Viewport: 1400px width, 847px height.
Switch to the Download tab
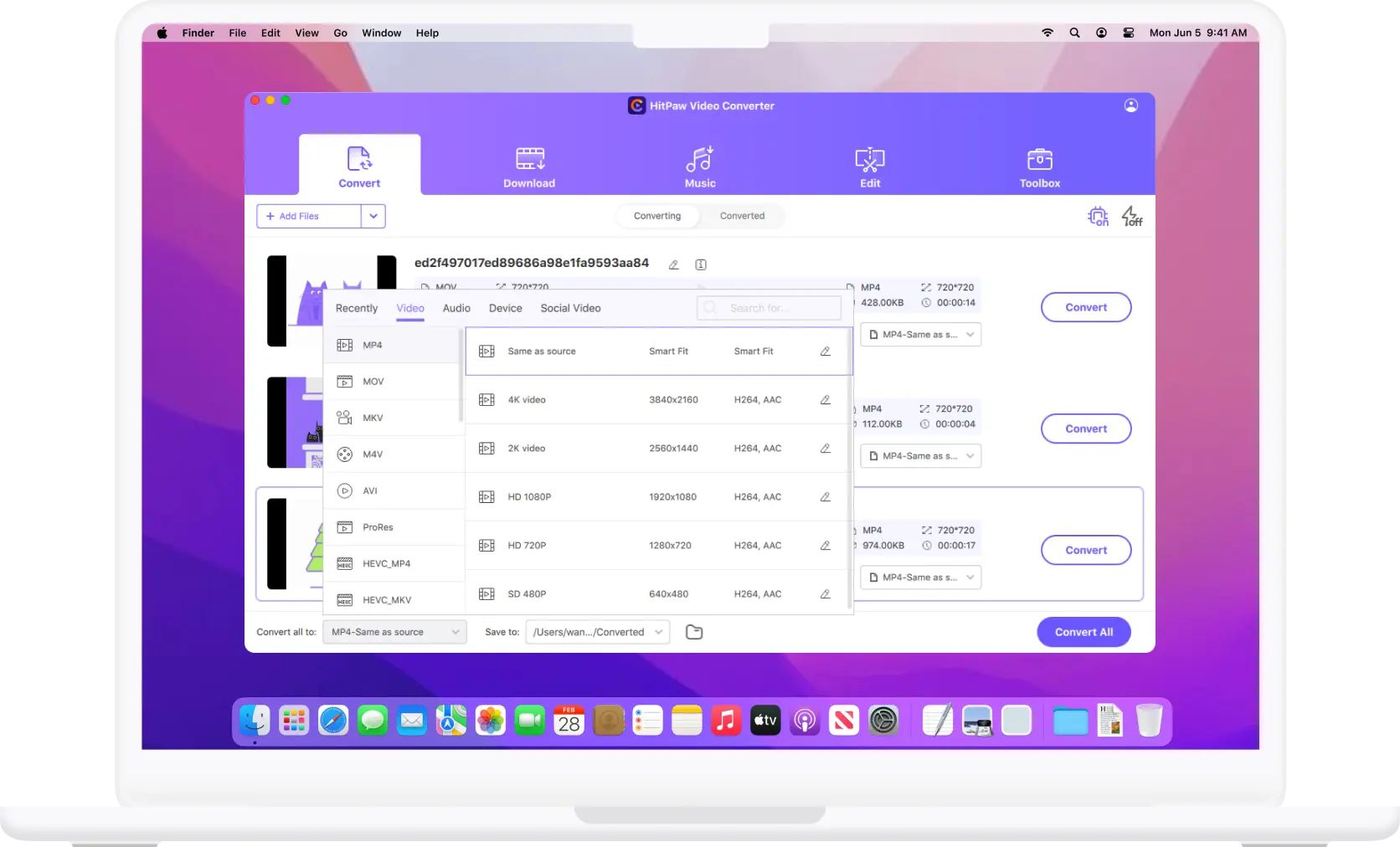pos(529,167)
